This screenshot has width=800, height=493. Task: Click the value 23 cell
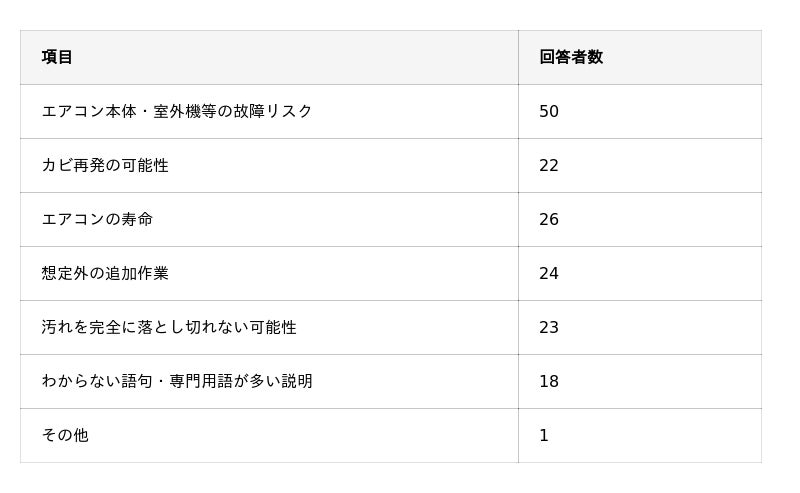549,327
